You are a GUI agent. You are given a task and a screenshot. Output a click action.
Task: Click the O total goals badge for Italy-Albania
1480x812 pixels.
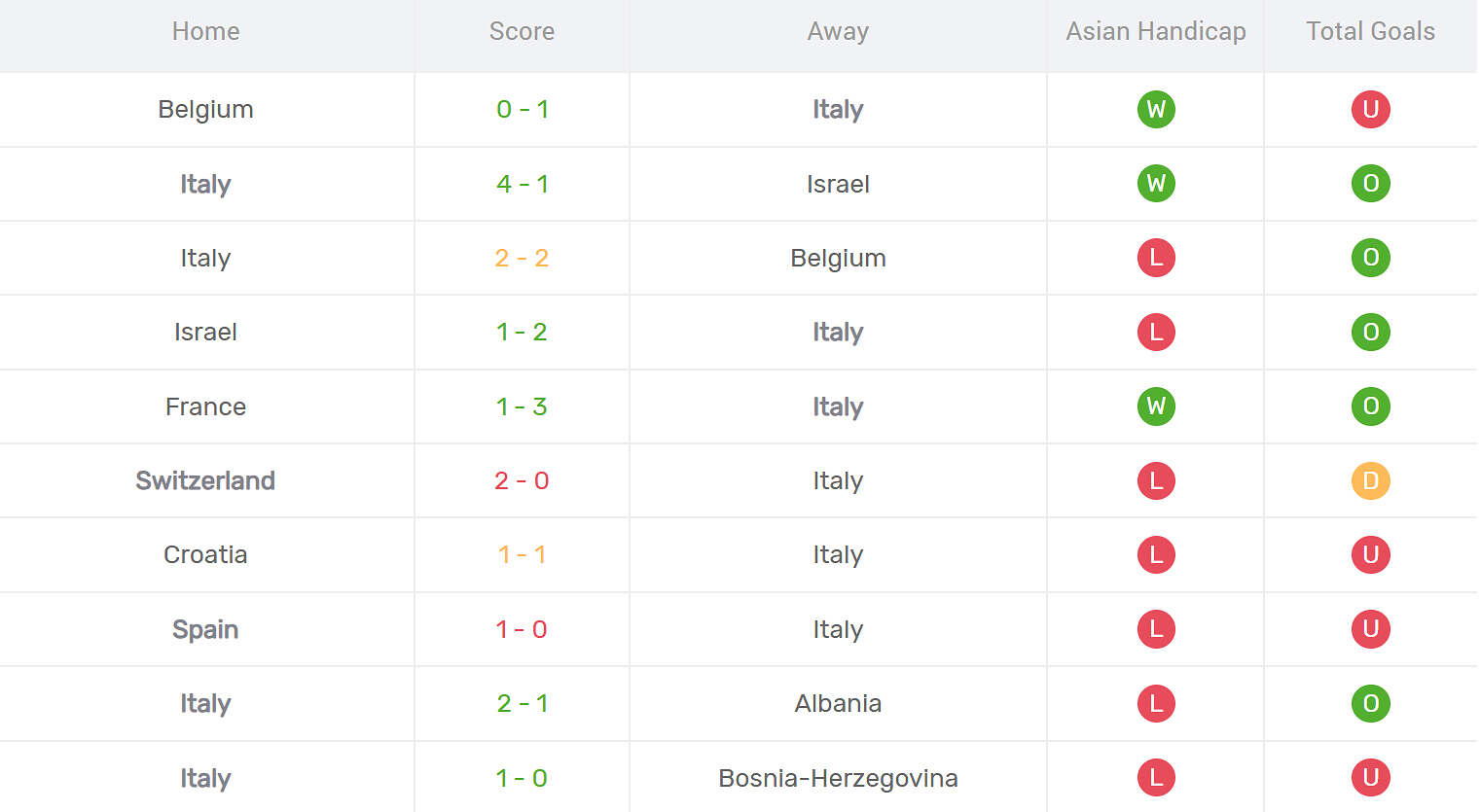1370,703
